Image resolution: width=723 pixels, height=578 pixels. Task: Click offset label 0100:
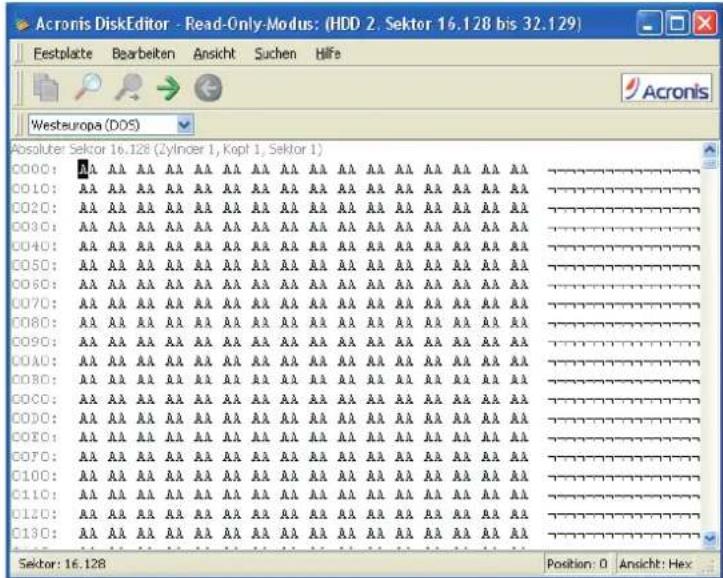point(35,476)
